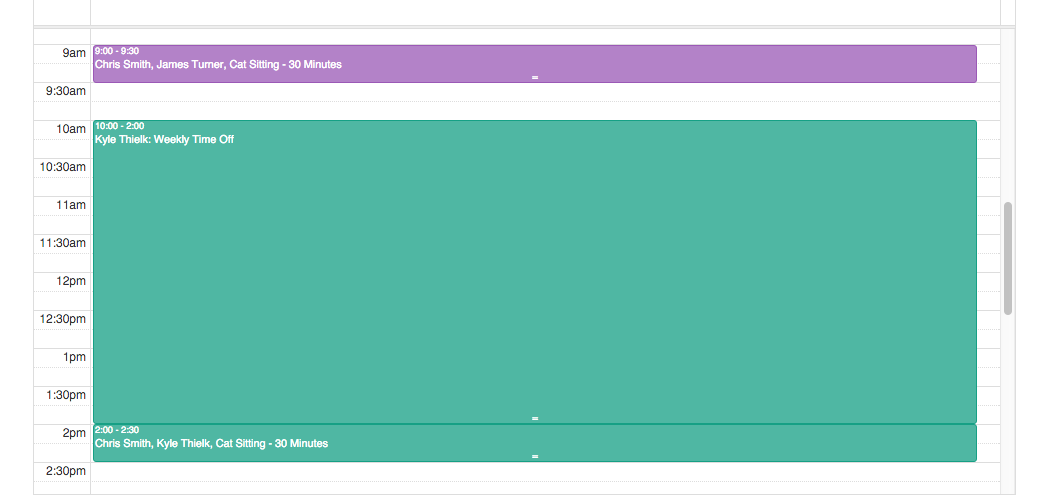Click the 2:30pm time label
Image resolution: width=1042 pixels, height=503 pixels.
(x=65, y=471)
